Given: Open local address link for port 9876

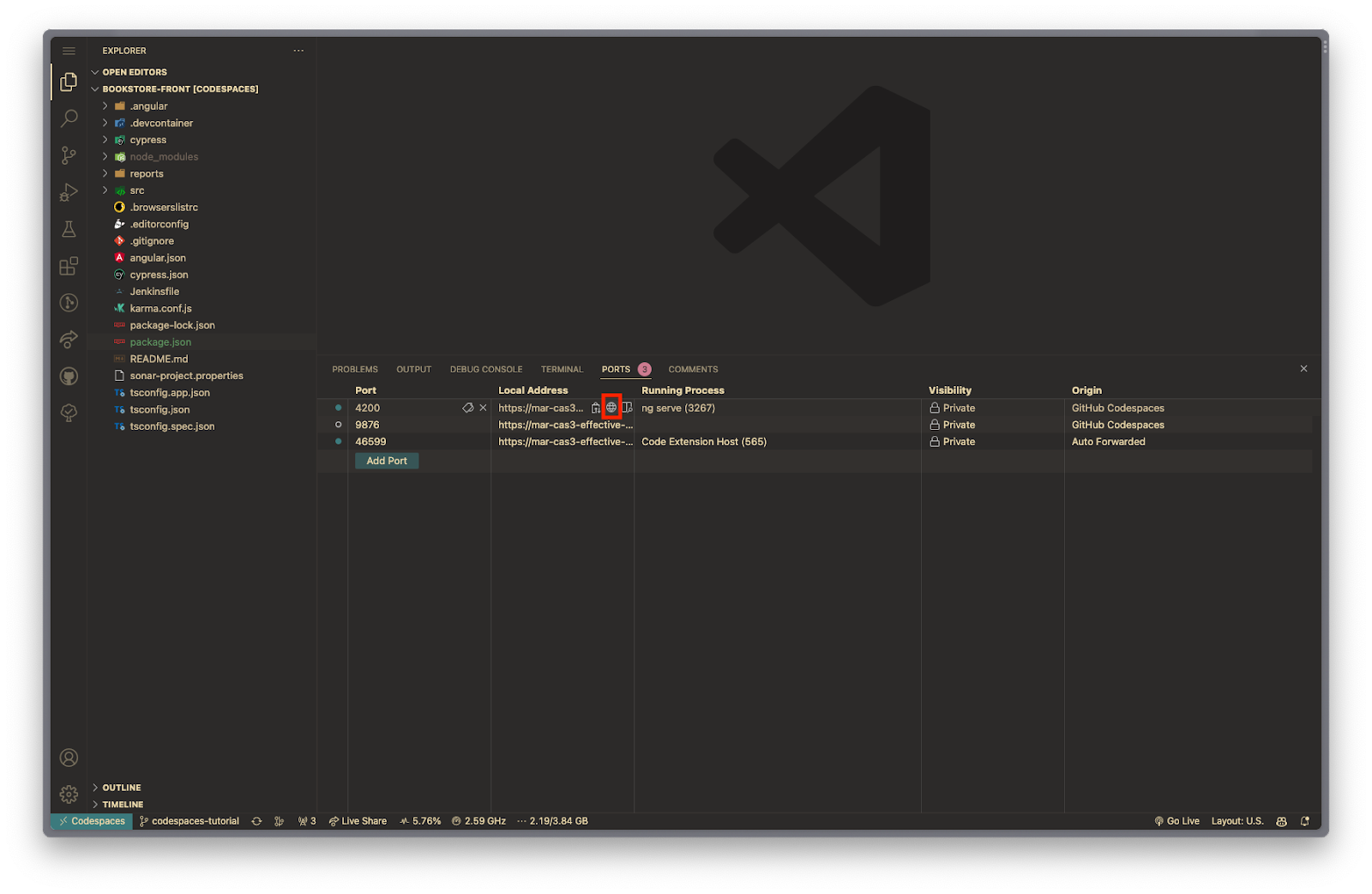Looking at the screenshot, I should [565, 425].
